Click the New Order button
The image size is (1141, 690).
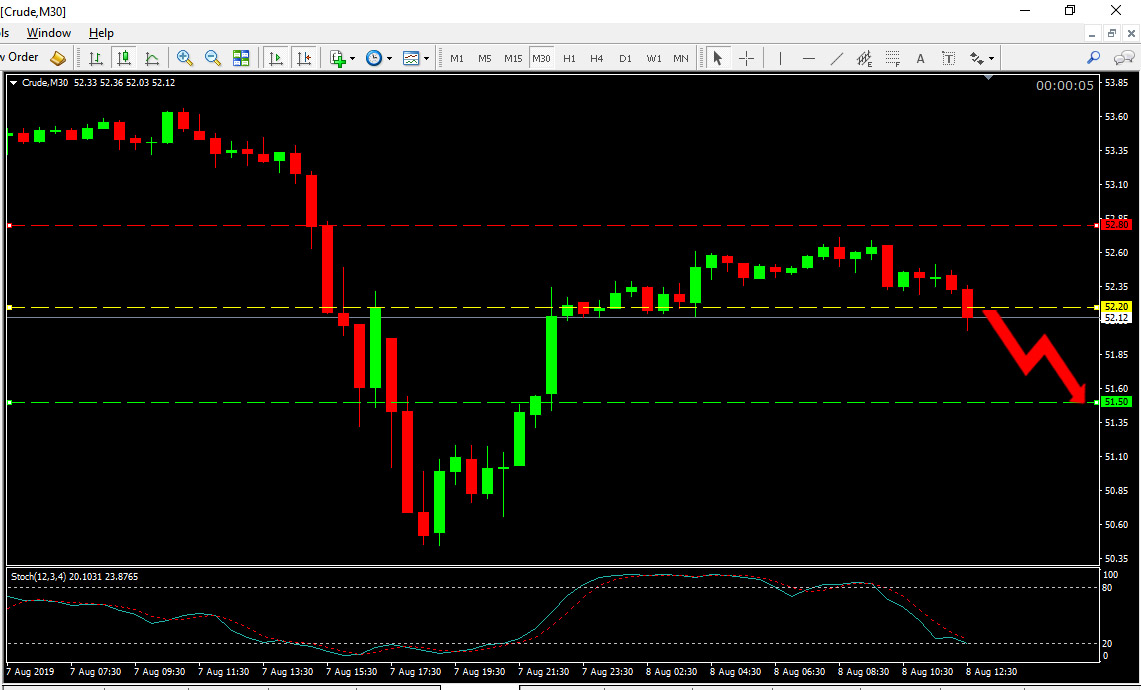20,57
